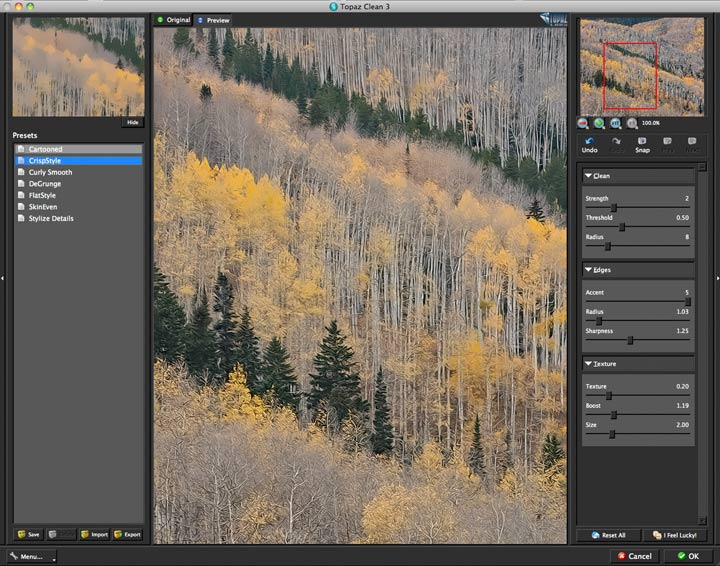Click the Sharpness slider handle

[630, 340]
